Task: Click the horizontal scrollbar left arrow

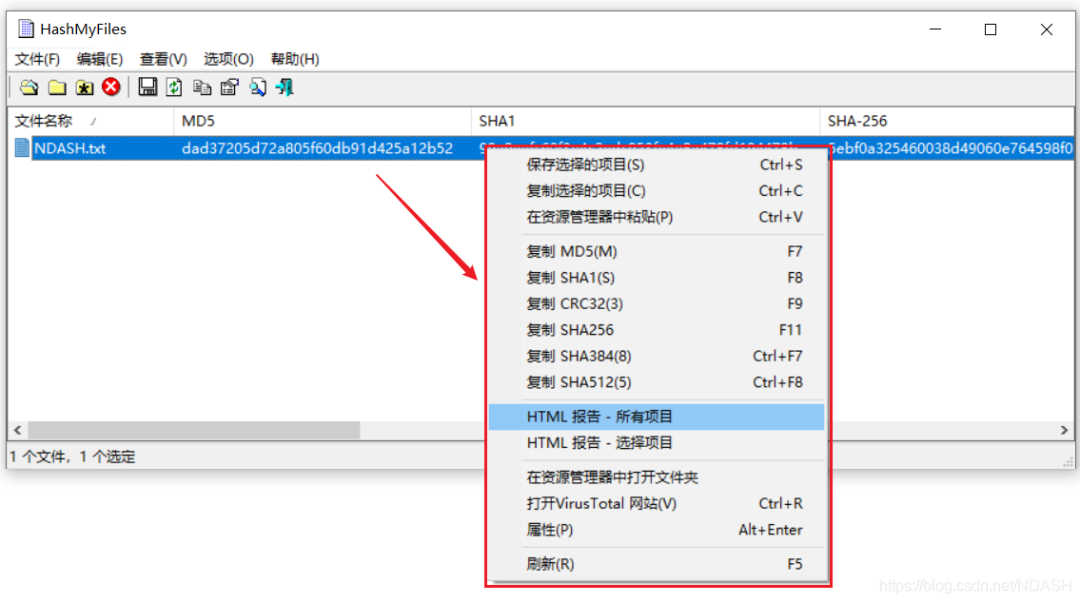Action: coord(18,430)
